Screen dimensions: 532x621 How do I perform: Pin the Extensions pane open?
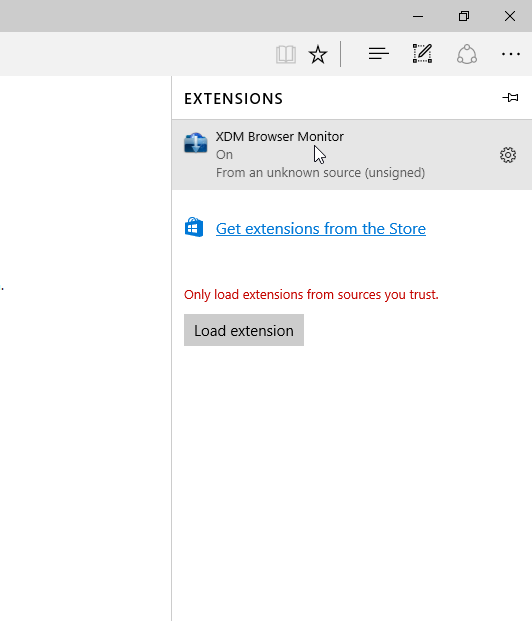pos(510,97)
